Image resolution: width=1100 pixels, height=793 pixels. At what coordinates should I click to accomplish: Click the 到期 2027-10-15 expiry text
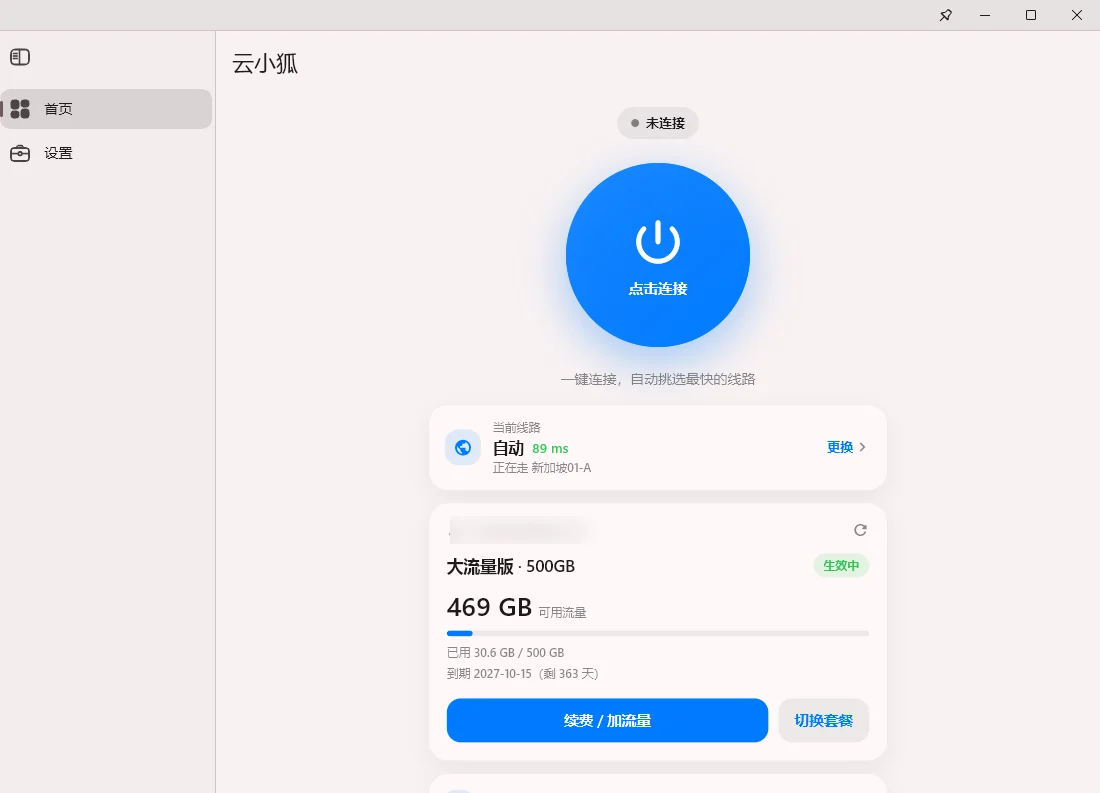[x=523, y=674]
